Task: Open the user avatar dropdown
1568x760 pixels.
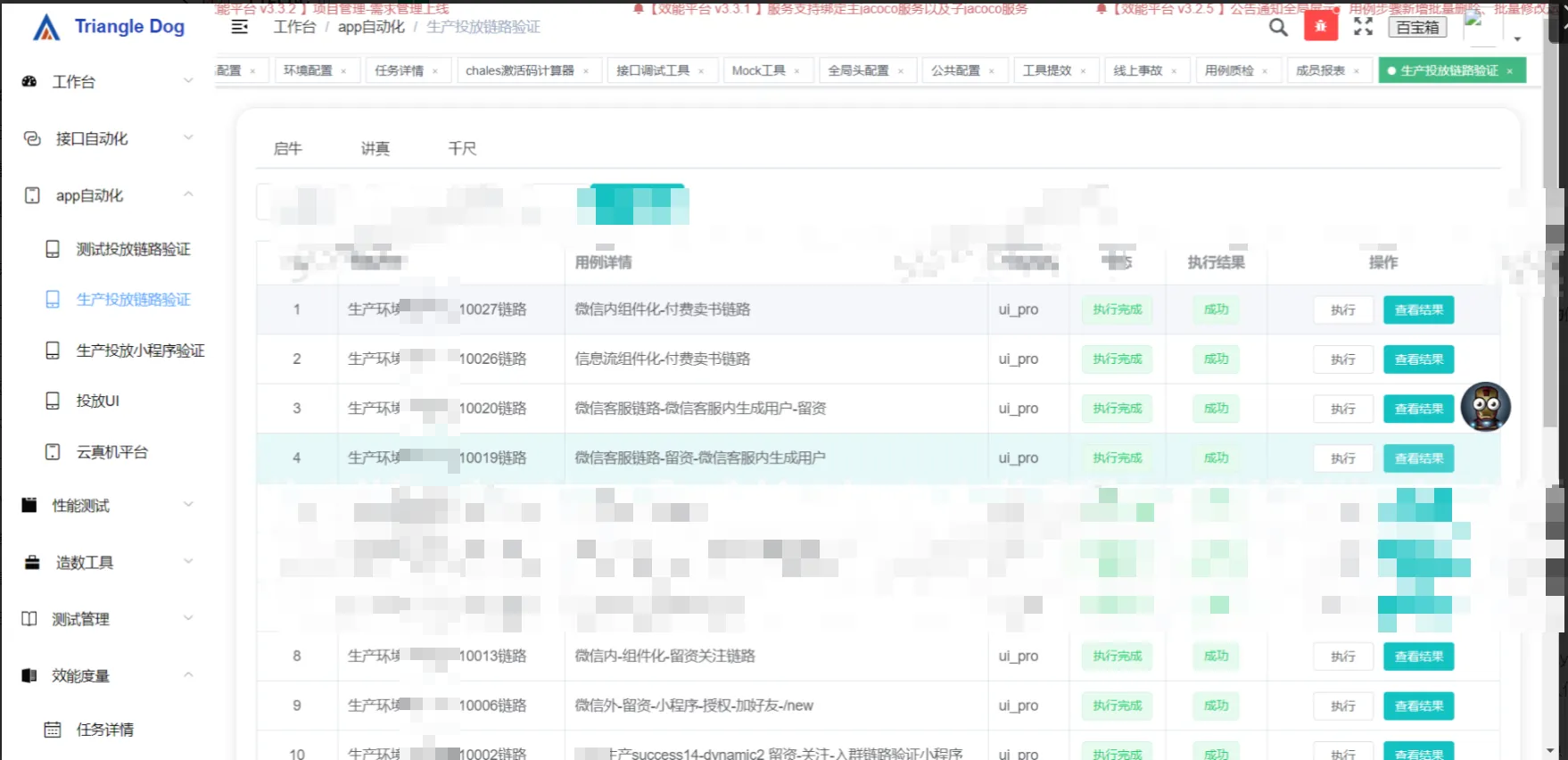Action: 1517,38
